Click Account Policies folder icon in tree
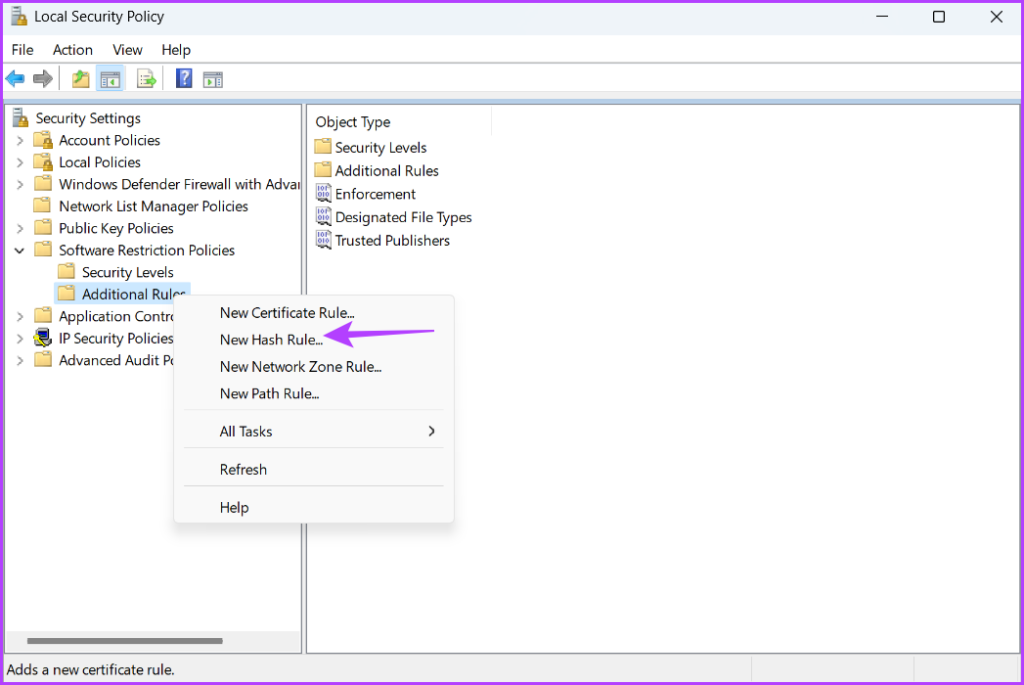 43,140
